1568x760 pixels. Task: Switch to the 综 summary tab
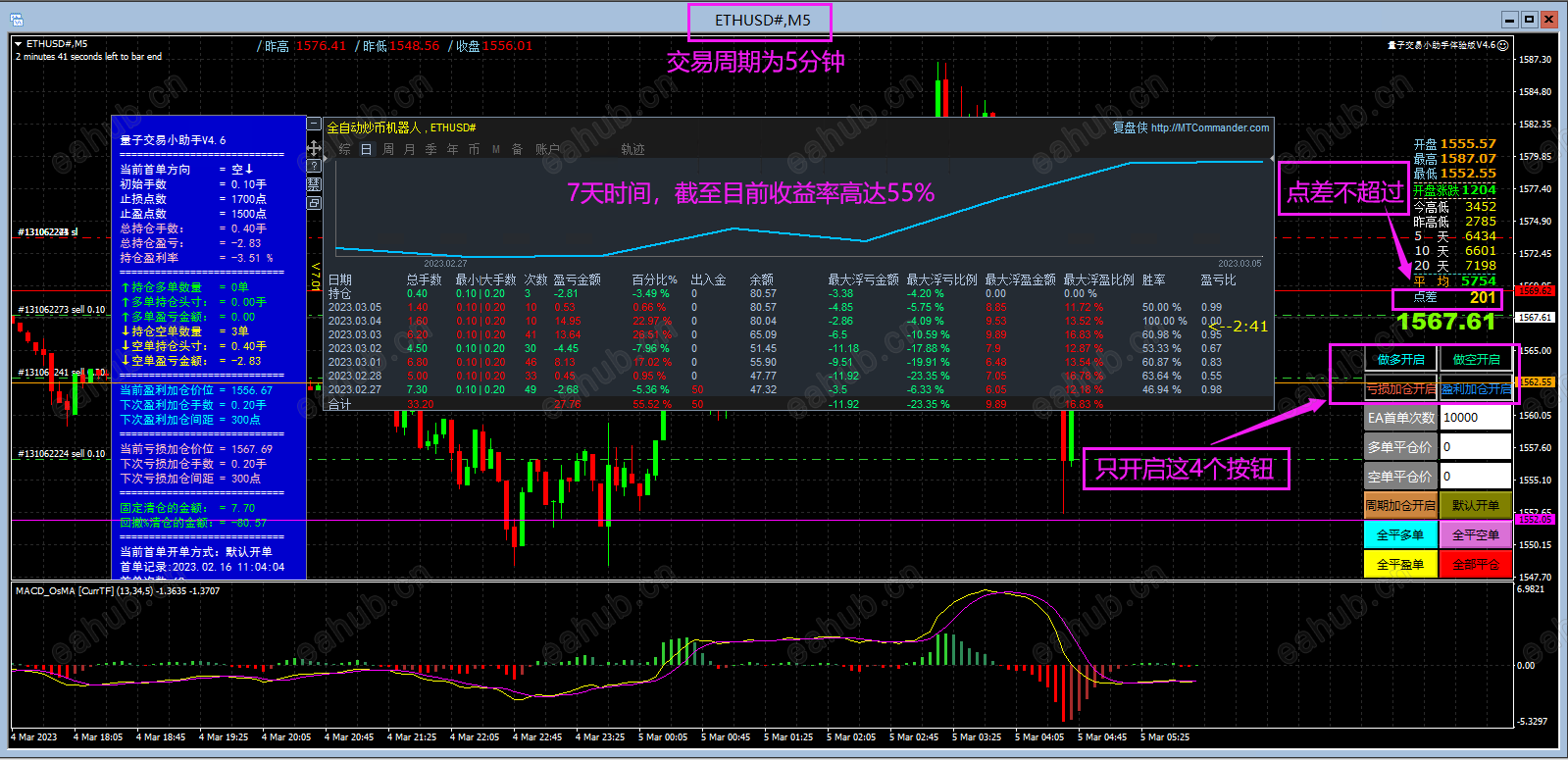344,149
